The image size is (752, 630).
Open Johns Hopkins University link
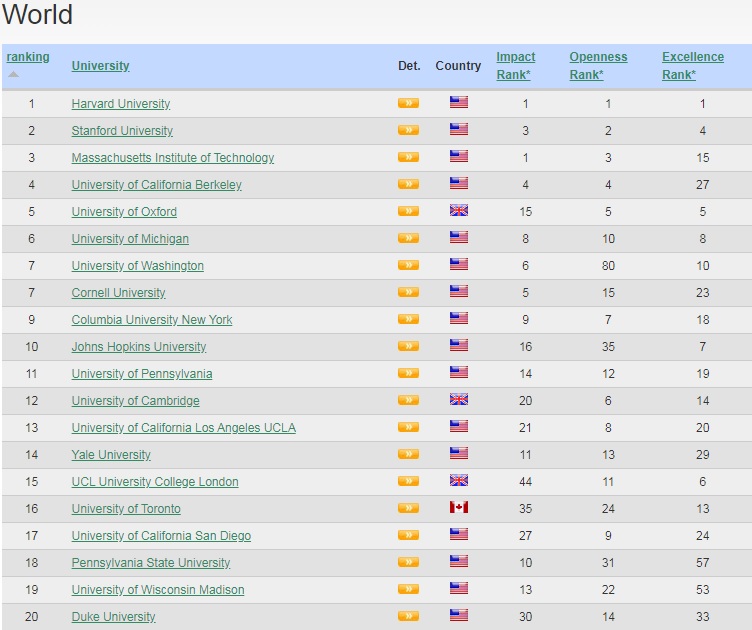139,347
